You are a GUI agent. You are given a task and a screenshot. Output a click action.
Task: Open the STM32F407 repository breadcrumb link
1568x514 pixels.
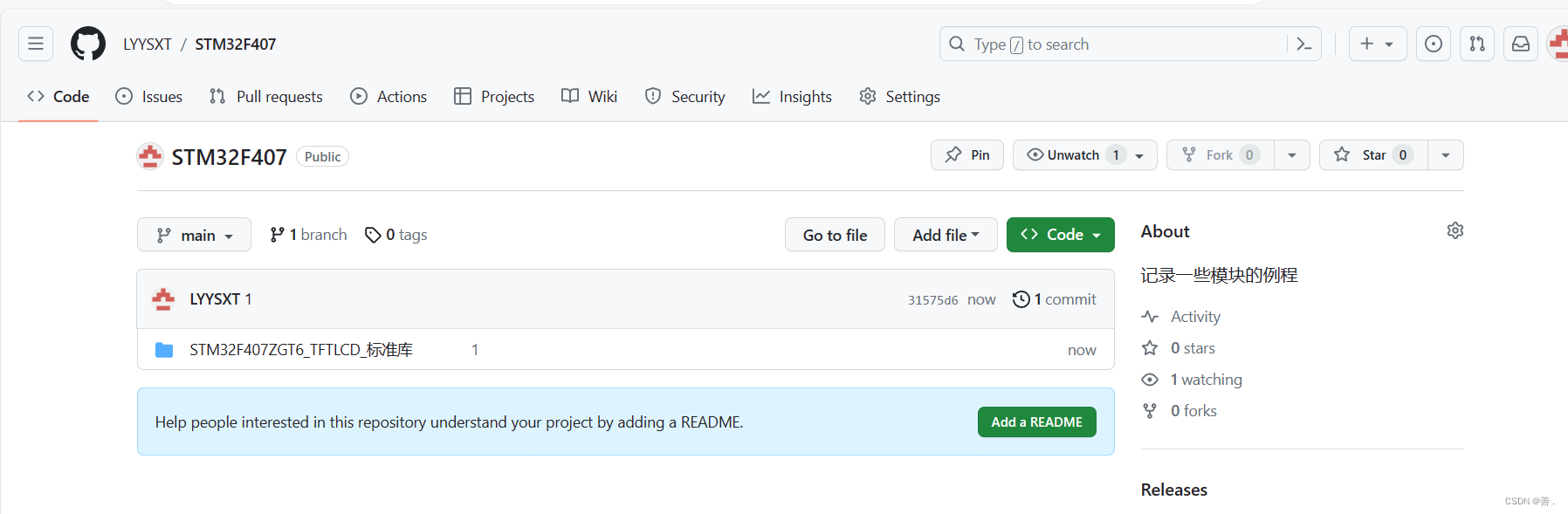236,45
